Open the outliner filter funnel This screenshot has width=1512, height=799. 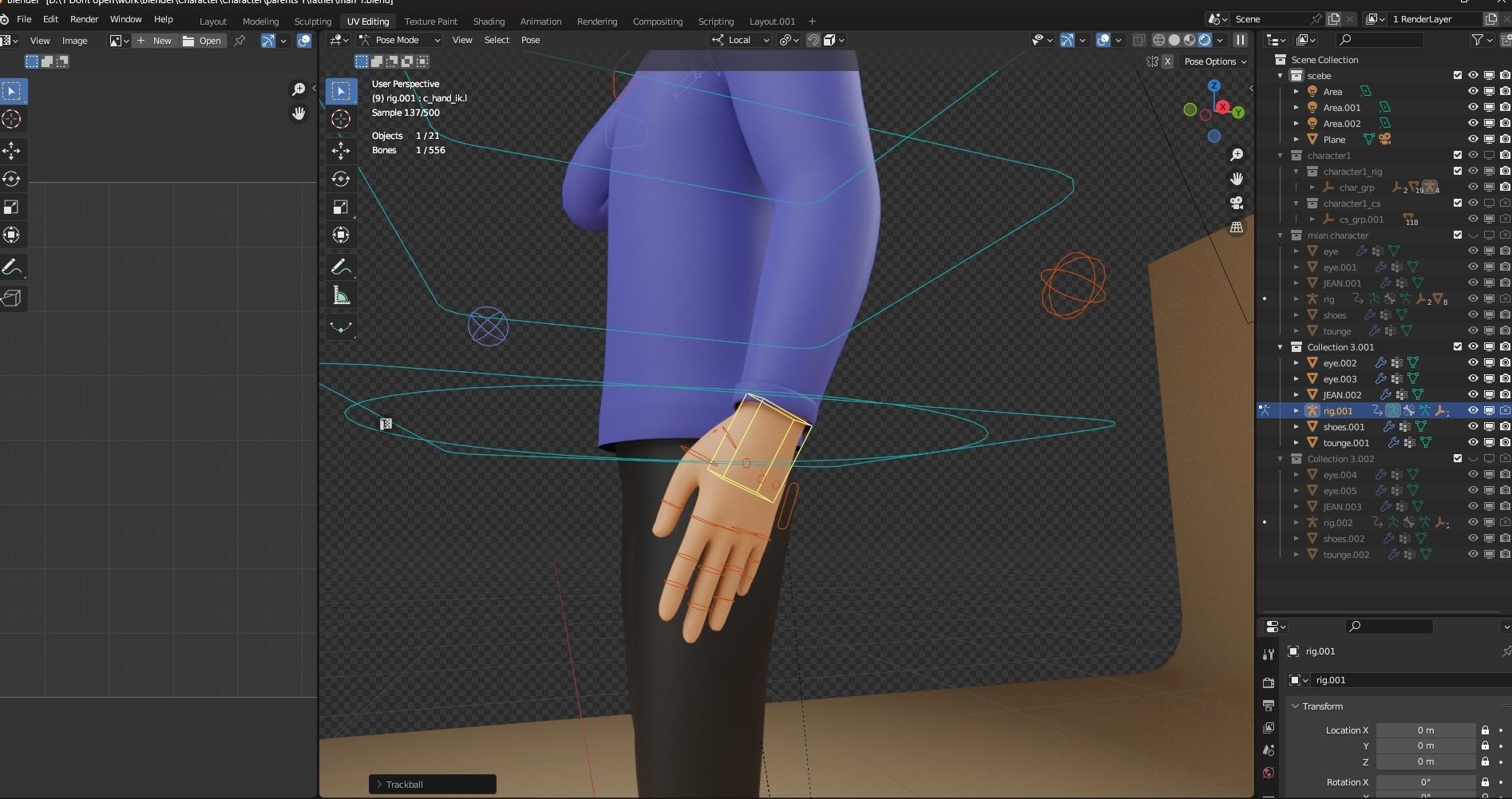pyautogui.click(x=1478, y=40)
